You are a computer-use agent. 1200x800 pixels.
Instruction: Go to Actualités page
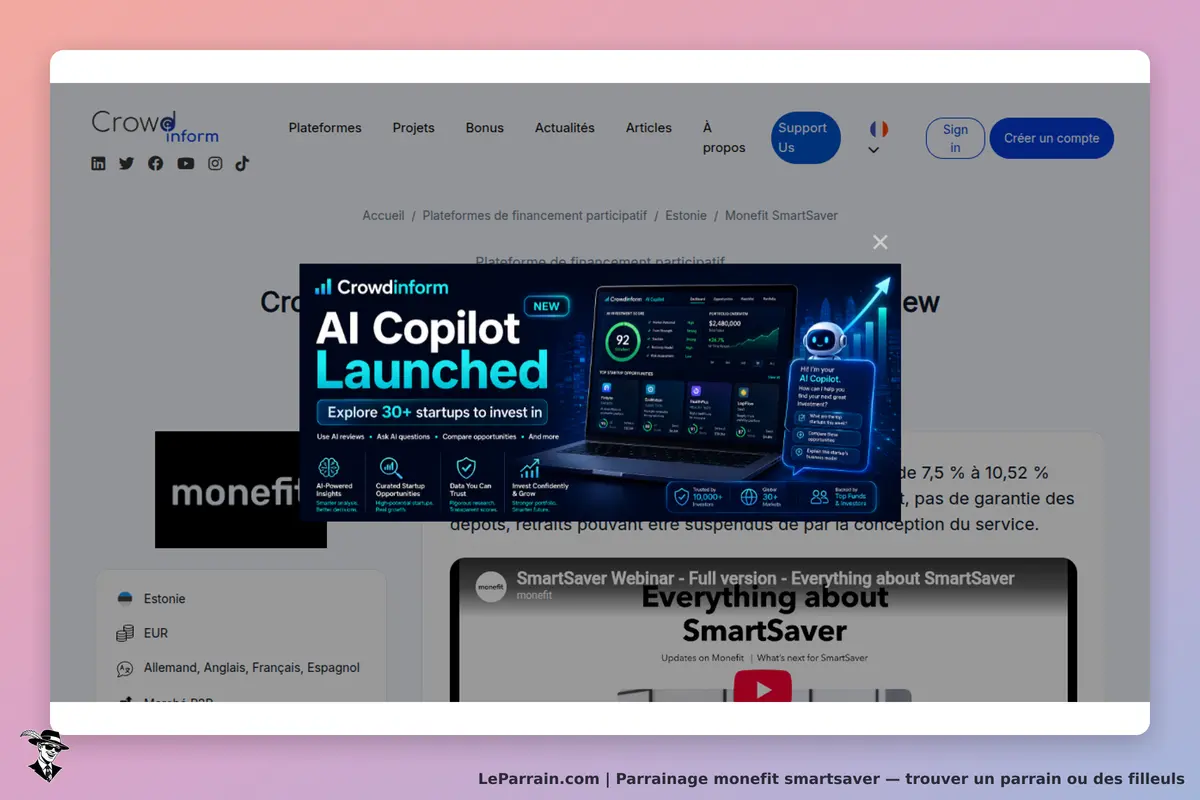pos(565,128)
